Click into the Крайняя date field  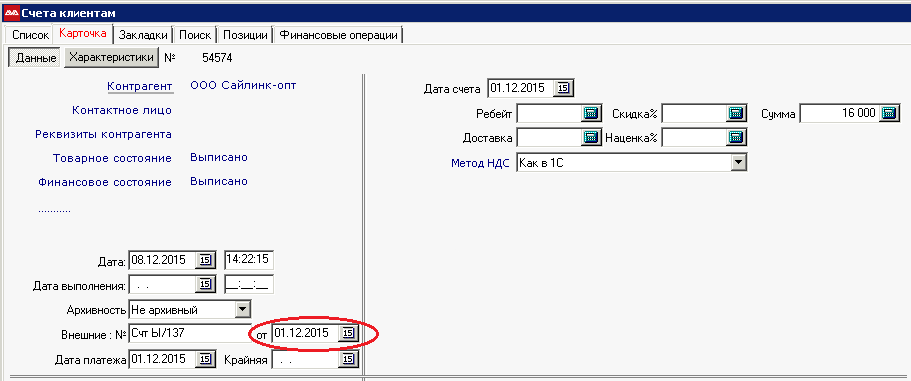tap(306, 359)
